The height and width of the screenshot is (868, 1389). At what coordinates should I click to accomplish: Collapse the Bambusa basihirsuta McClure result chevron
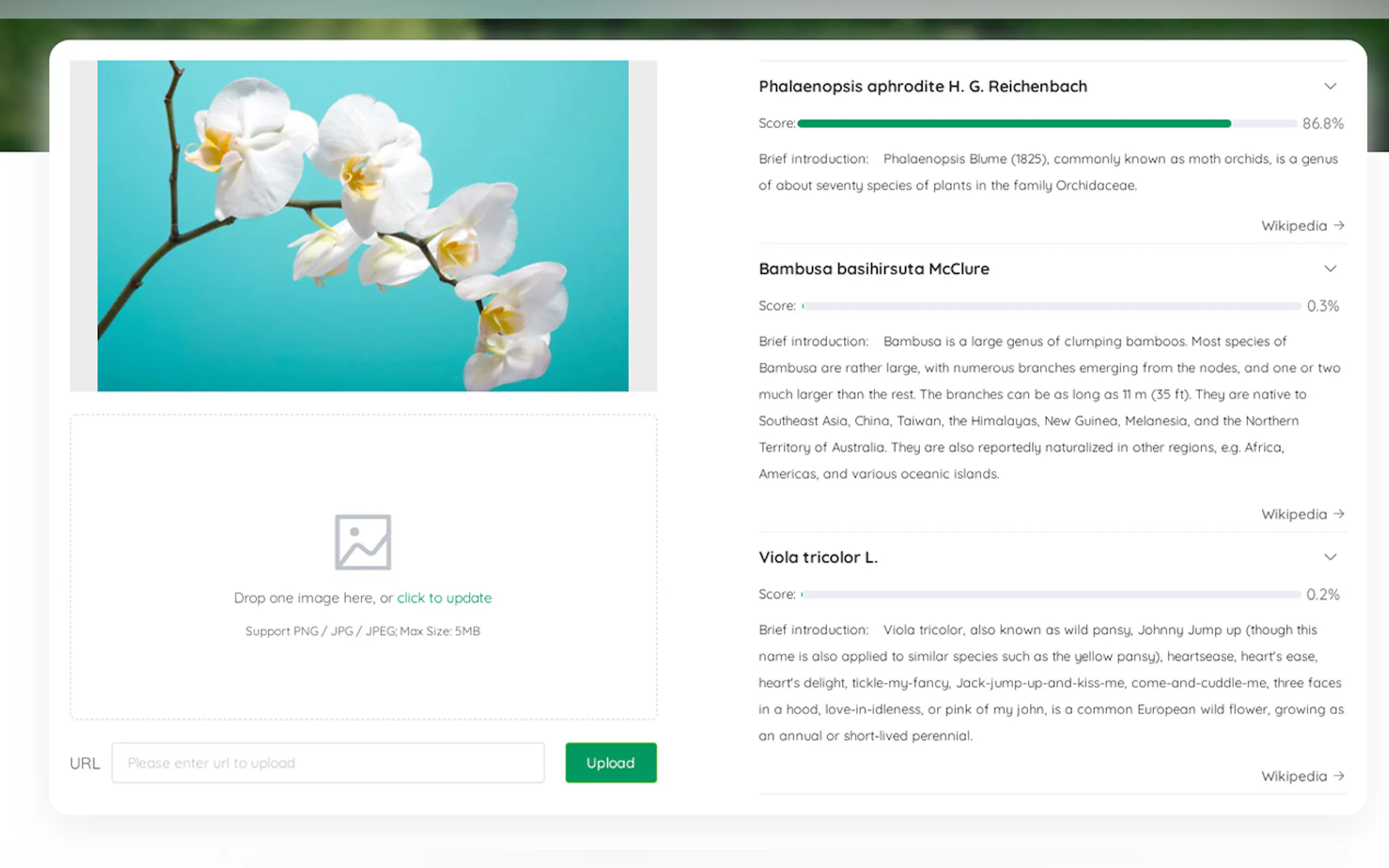(x=1330, y=268)
